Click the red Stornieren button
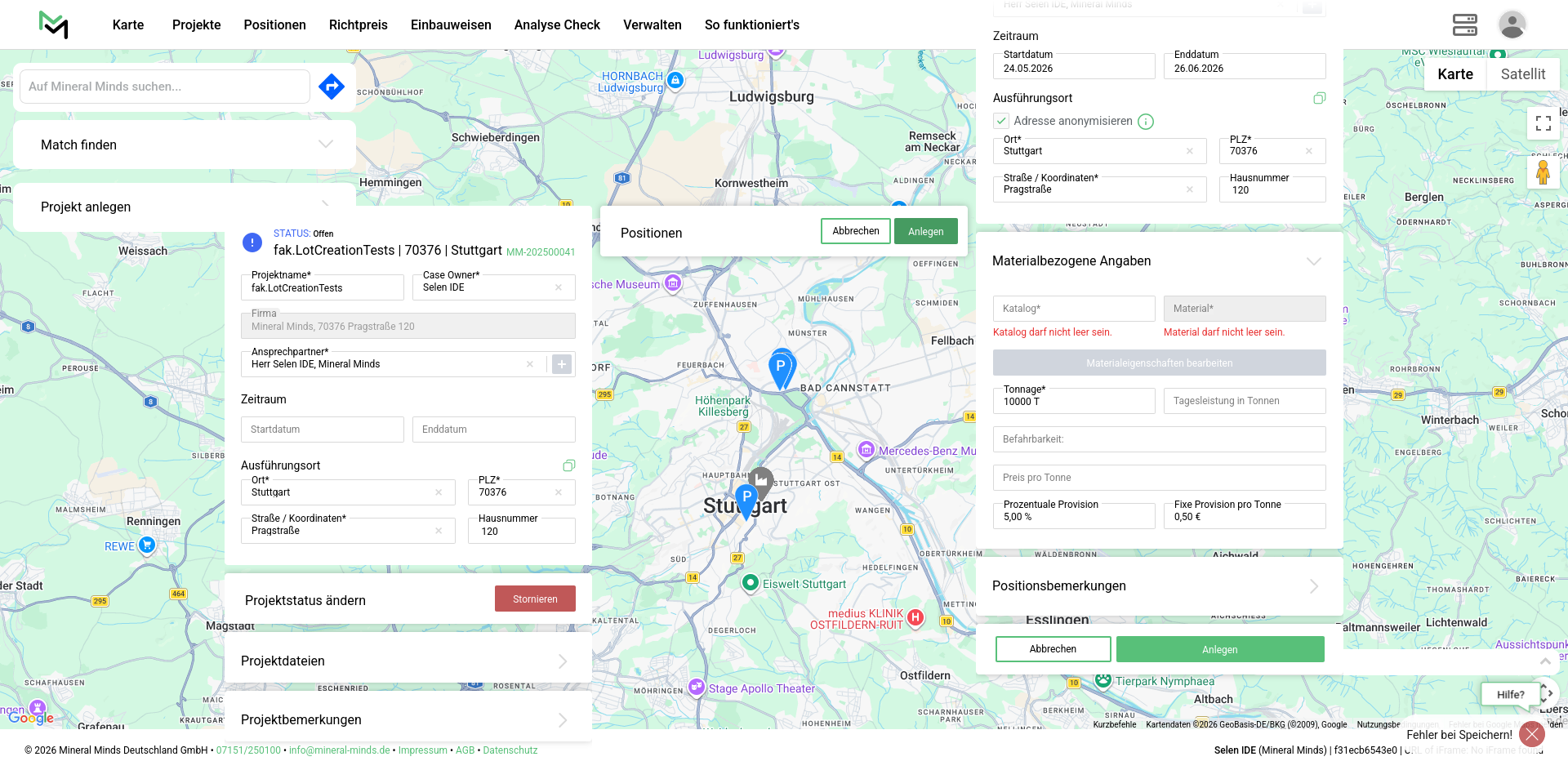The width and height of the screenshot is (1568, 770). coord(535,599)
